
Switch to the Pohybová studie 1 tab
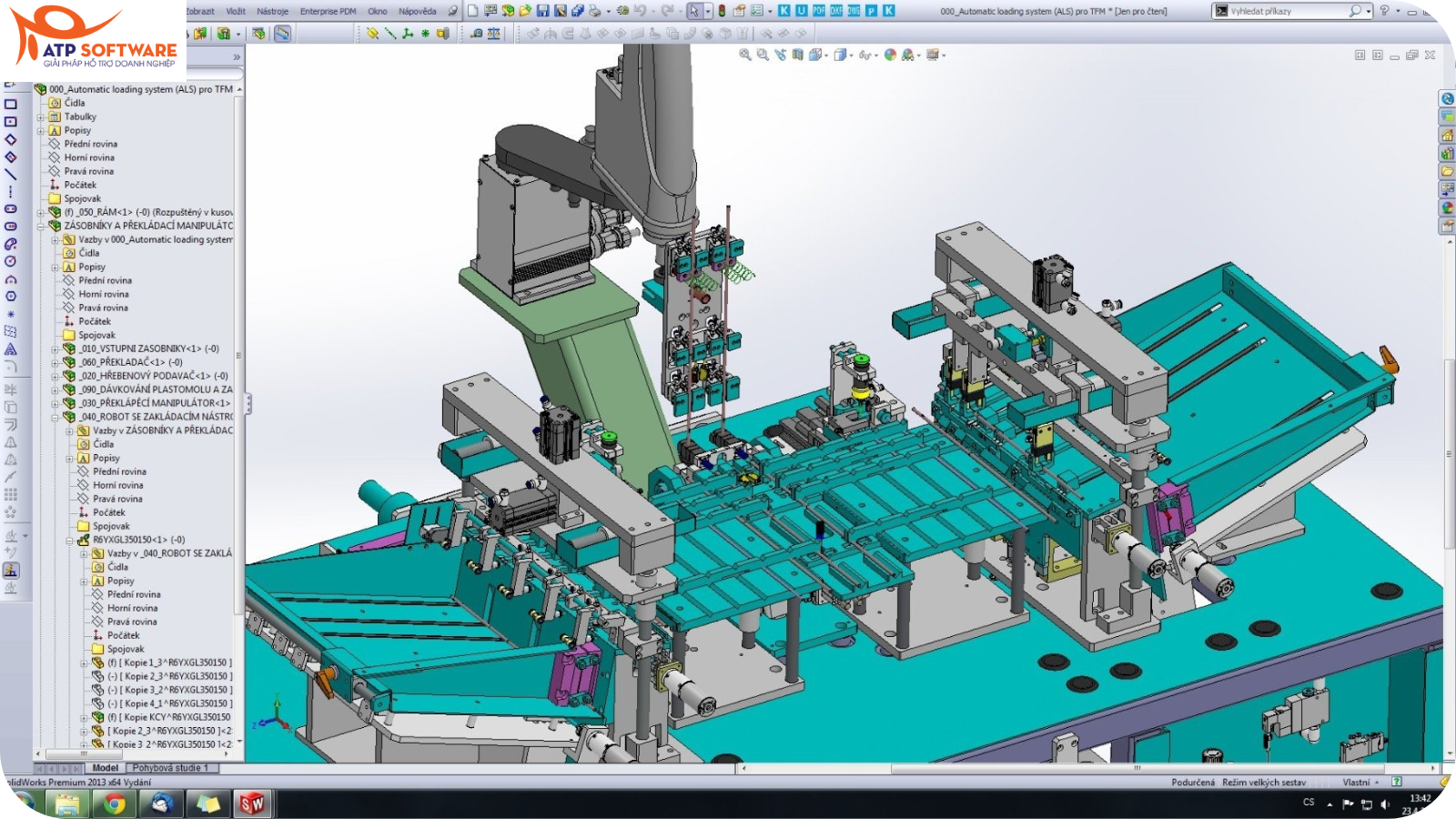pyautogui.click(x=173, y=767)
